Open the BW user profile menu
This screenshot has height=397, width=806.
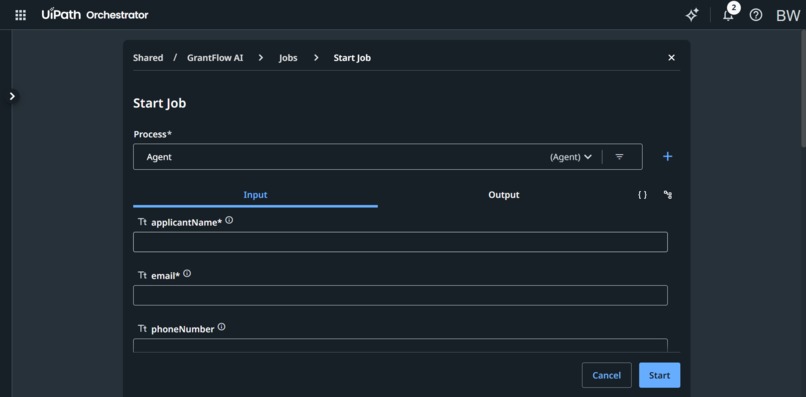[787, 15]
